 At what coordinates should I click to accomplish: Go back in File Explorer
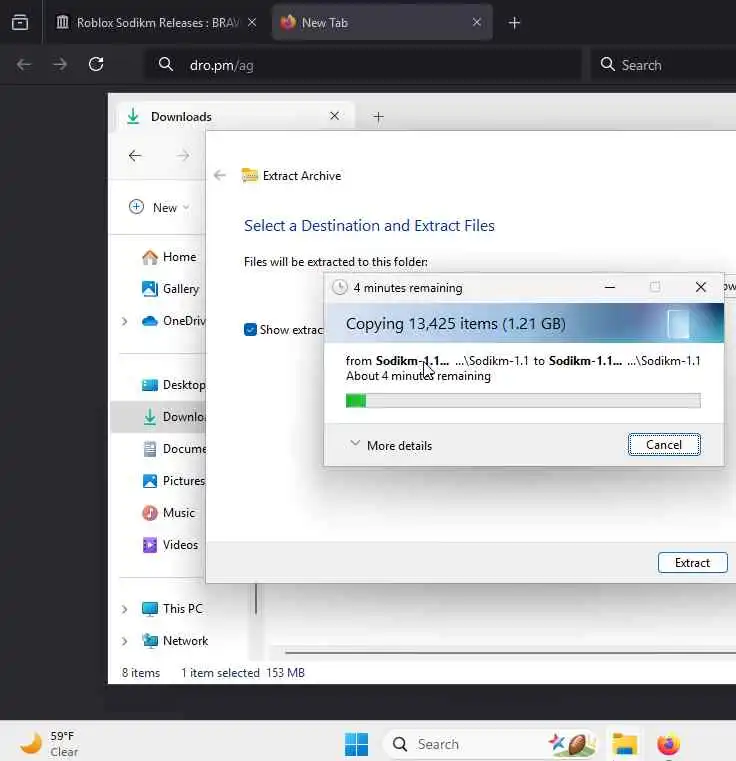[x=135, y=156]
